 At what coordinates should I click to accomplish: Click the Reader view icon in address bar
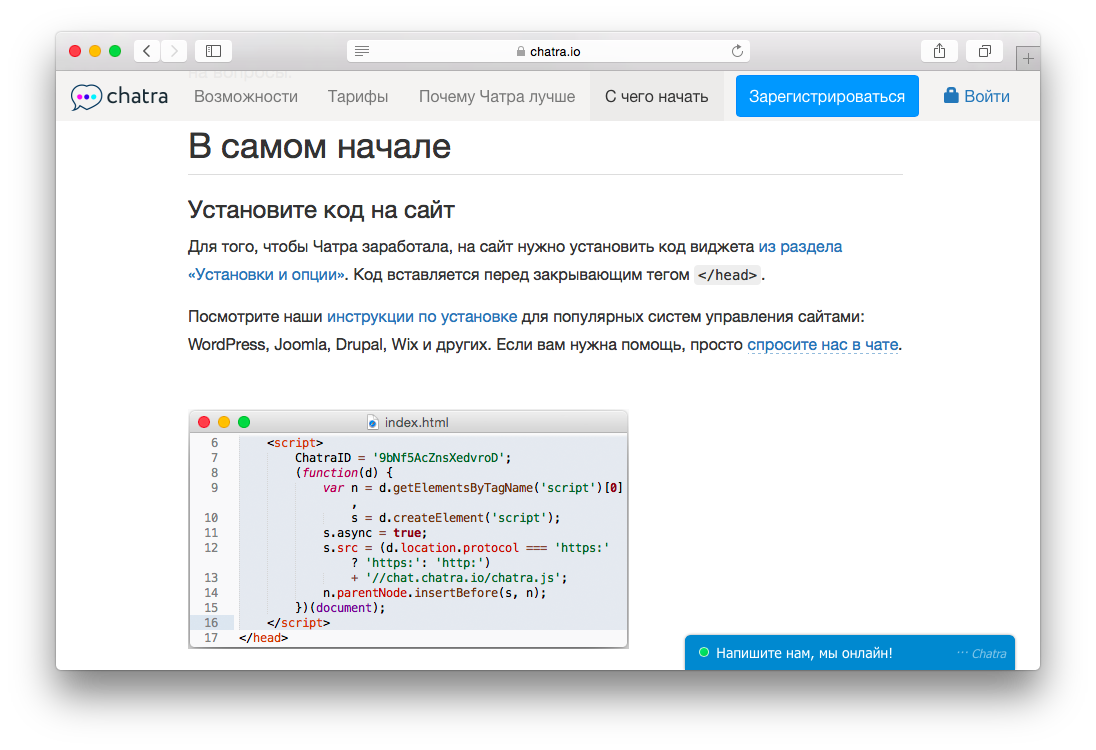362,51
